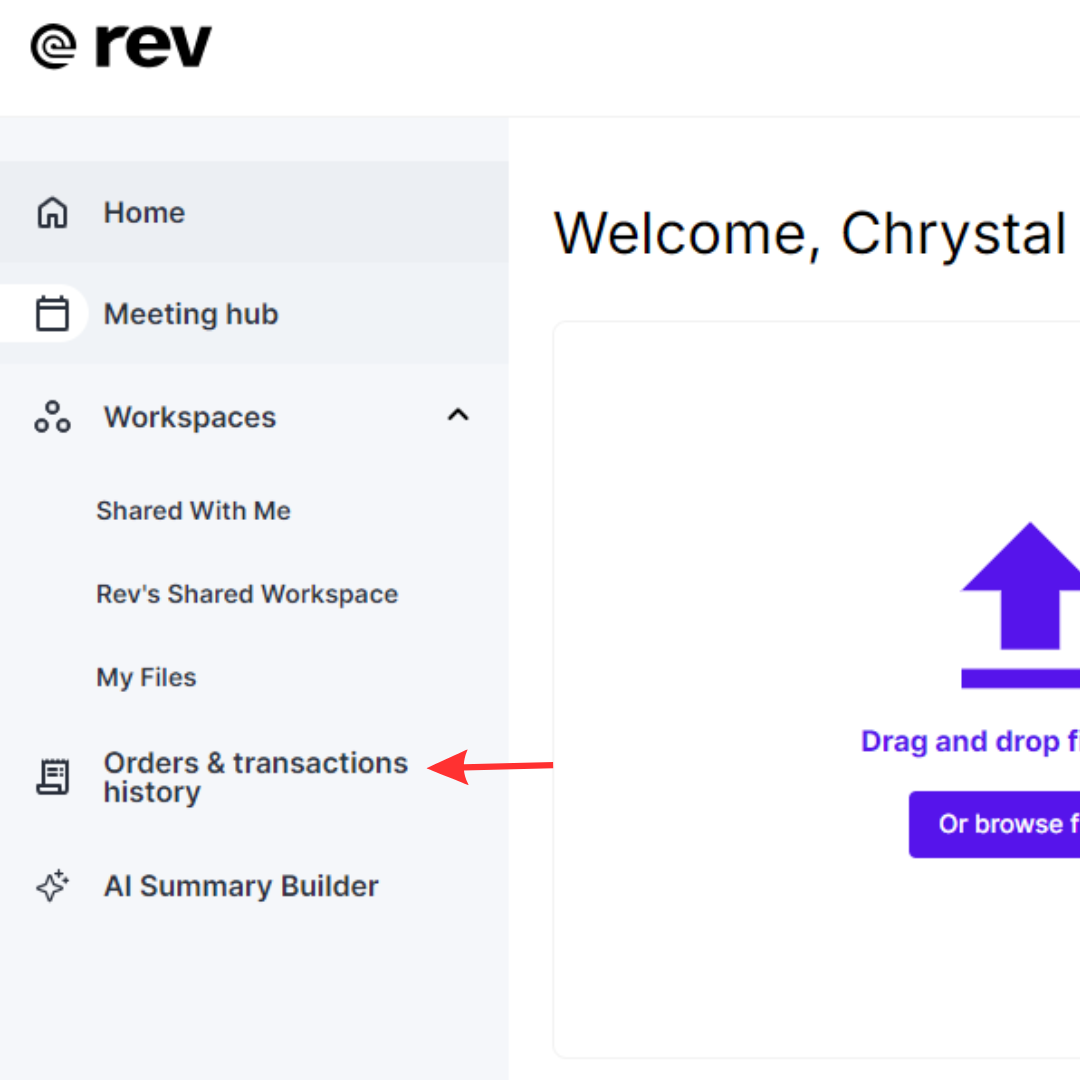Collapse the Workspaces section chevron
The width and height of the screenshot is (1080, 1080).
coord(458,415)
